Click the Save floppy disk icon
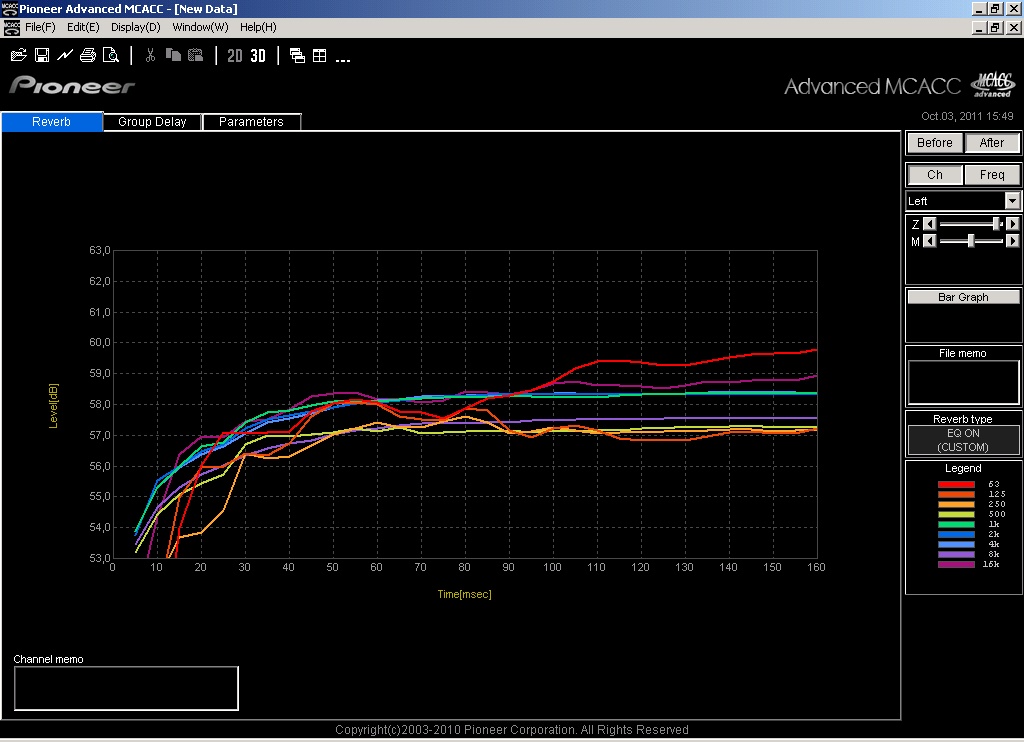Image resolution: width=1024 pixels, height=742 pixels. (42, 55)
